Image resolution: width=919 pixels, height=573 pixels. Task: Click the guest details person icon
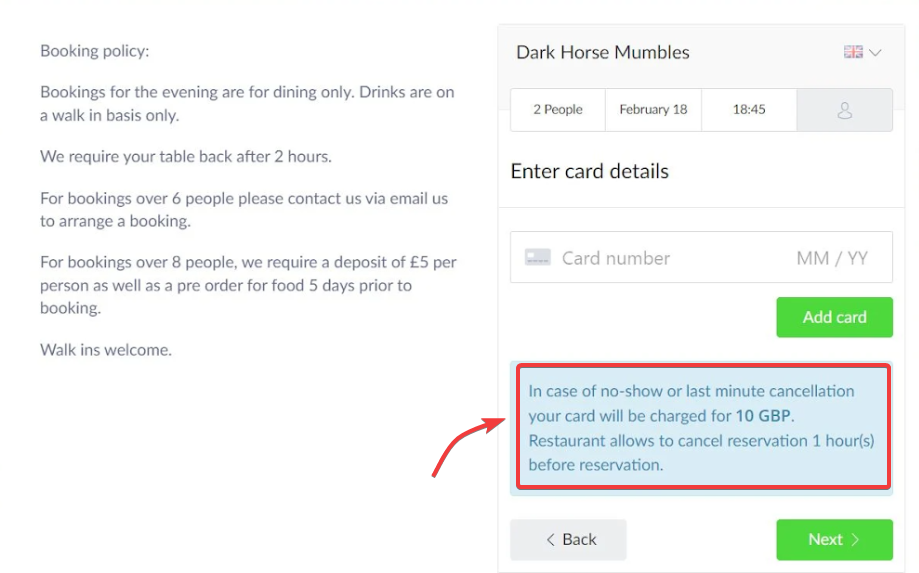[x=845, y=110]
